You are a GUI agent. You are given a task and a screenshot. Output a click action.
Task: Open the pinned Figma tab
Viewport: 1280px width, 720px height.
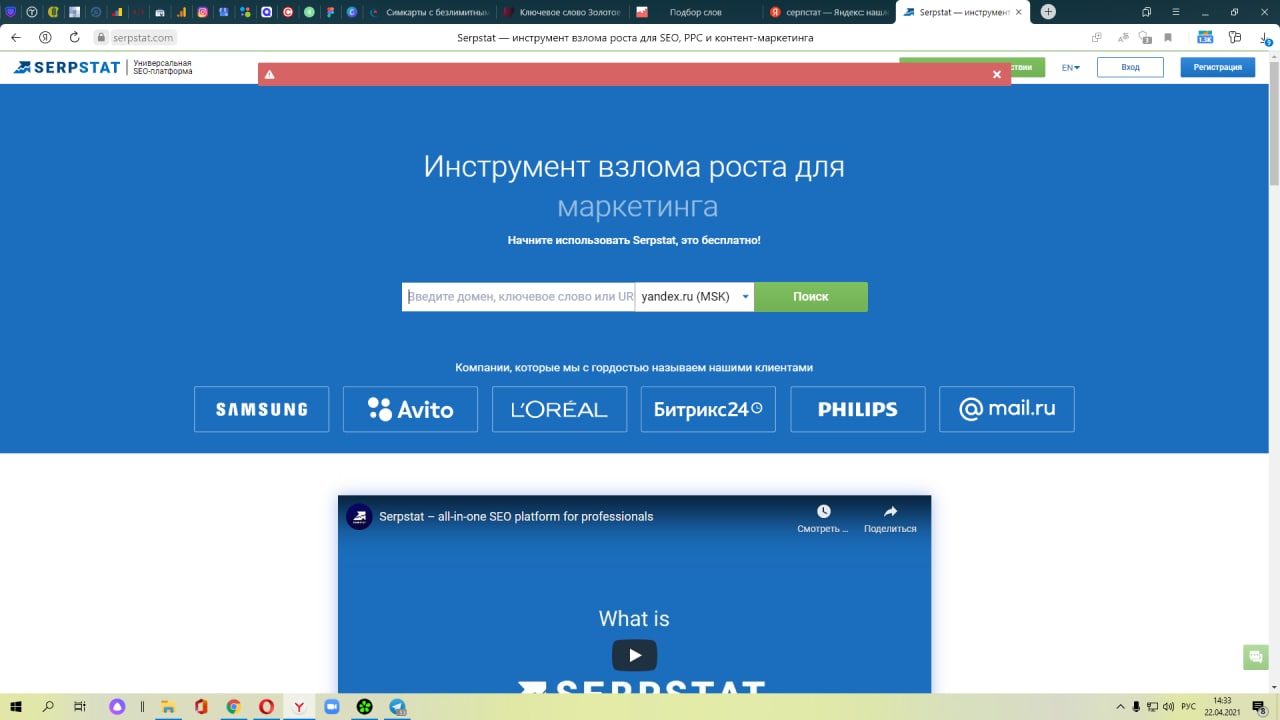[x=330, y=12]
